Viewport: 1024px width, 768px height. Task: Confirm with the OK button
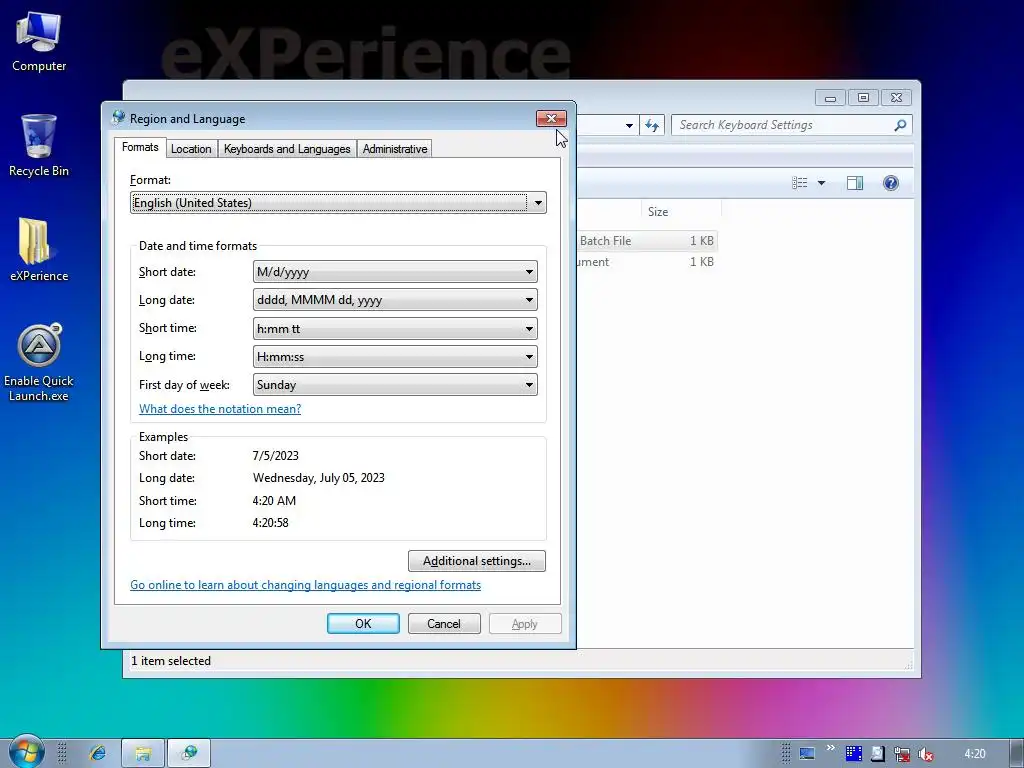tap(363, 624)
